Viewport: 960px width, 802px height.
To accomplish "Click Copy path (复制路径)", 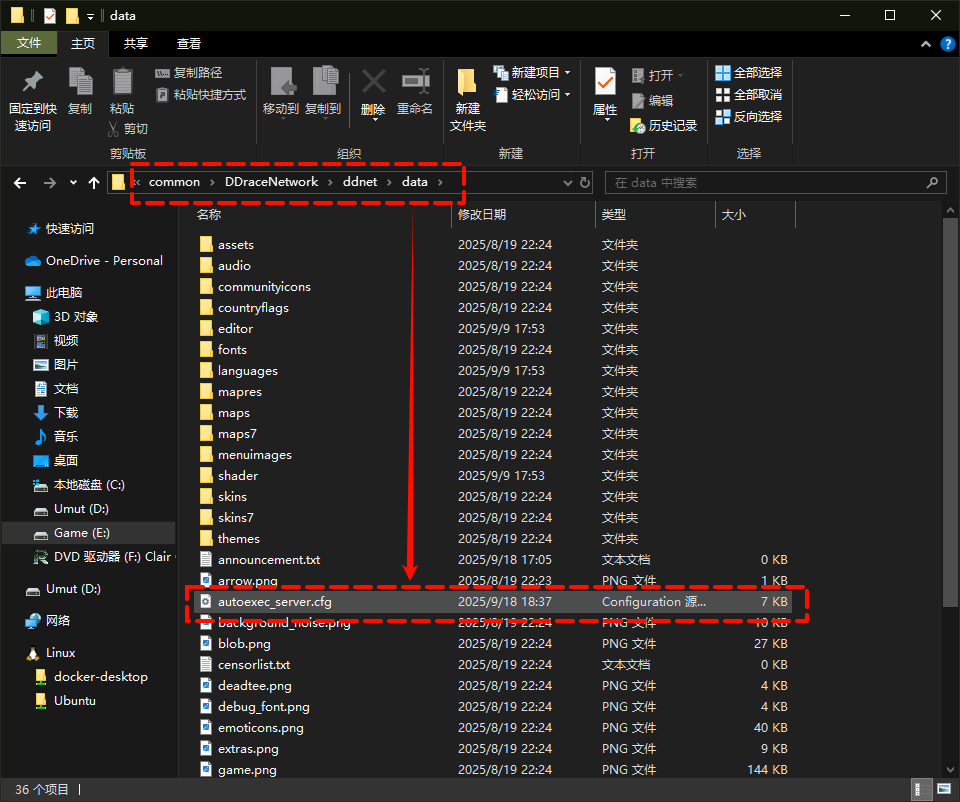I will (x=189, y=73).
